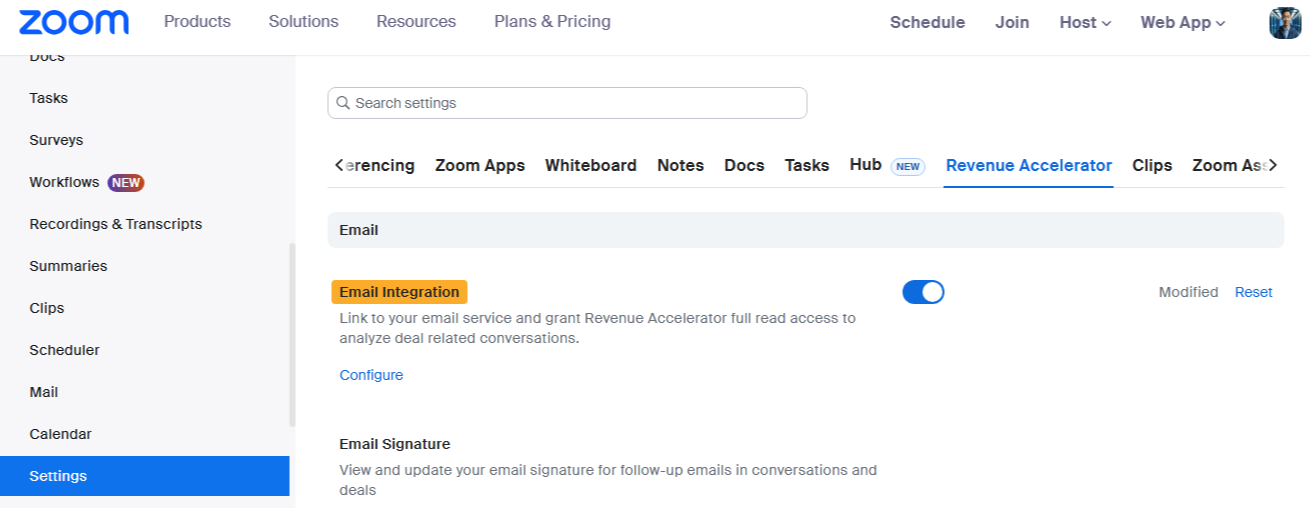The height and width of the screenshot is (508, 1310).
Task: Open the user profile avatar
Action: point(1285,22)
